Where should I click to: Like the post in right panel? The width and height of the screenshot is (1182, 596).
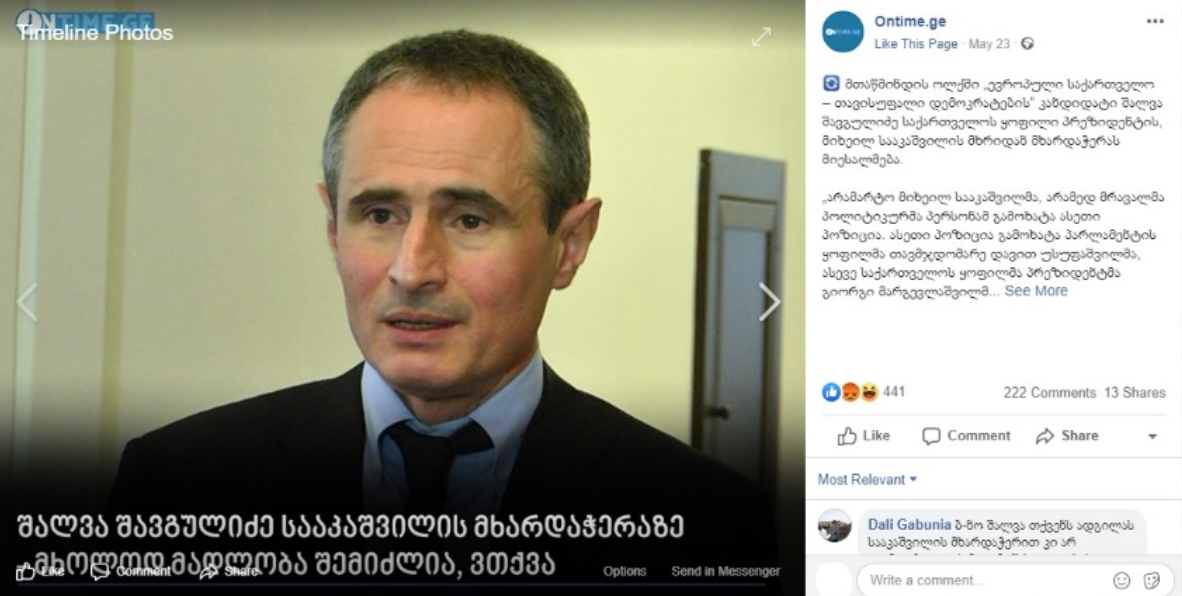point(864,436)
